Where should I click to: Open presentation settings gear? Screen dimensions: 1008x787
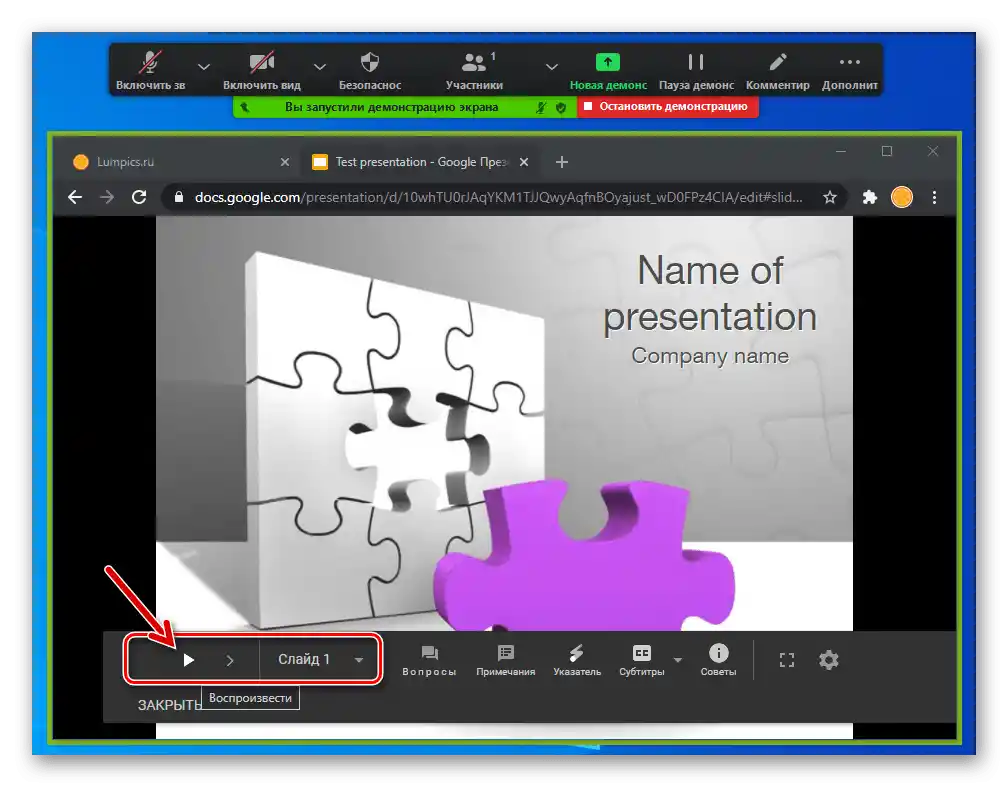[x=829, y=660]
